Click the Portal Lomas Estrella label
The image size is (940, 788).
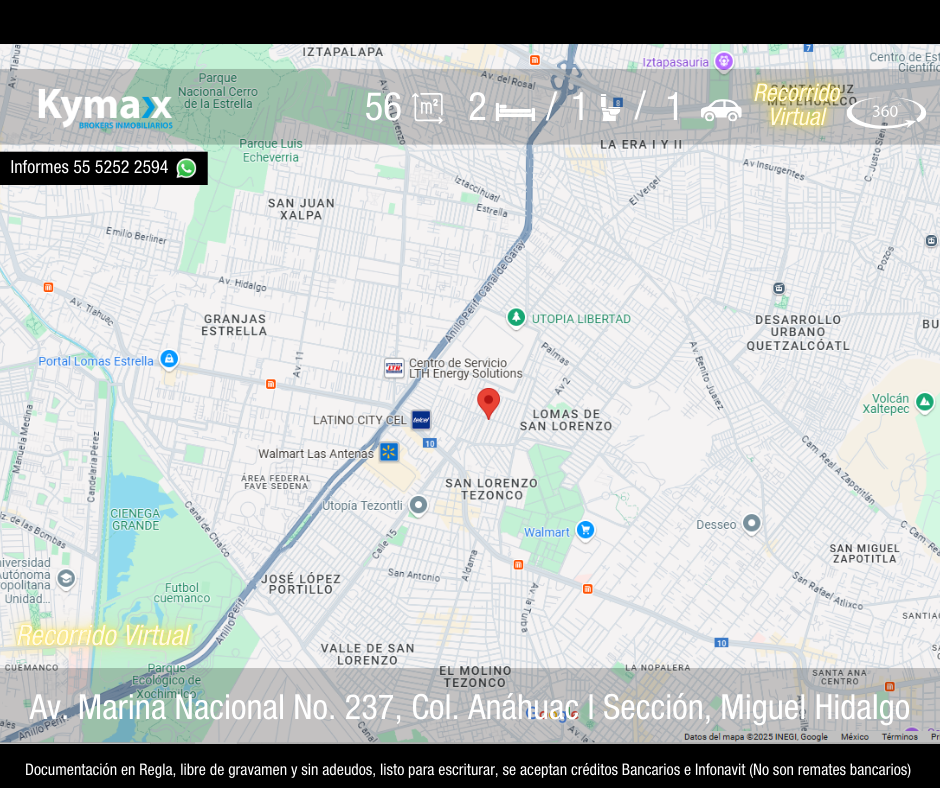[x=96, y=361]
